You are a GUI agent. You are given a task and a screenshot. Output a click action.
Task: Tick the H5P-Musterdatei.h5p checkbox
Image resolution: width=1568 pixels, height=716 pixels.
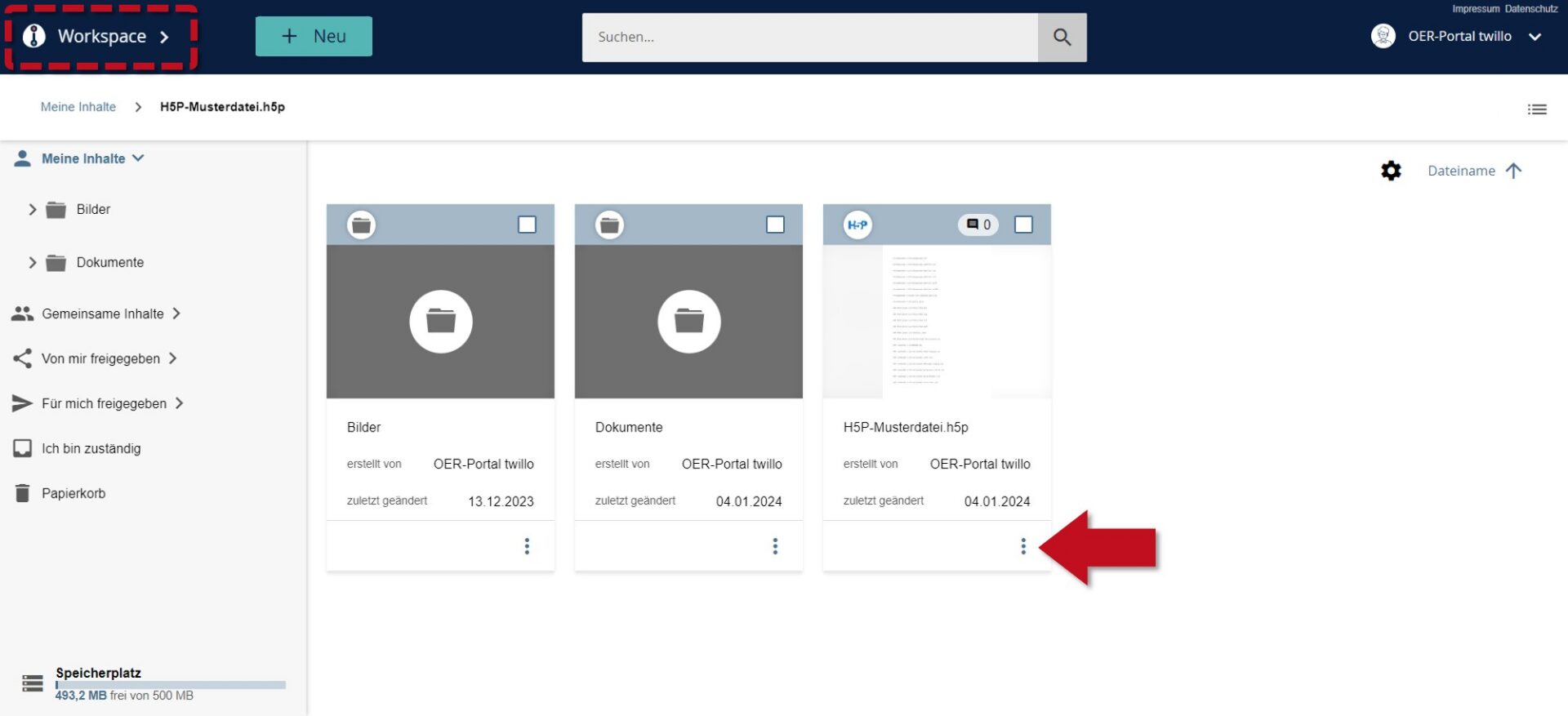coord(1023,225)
